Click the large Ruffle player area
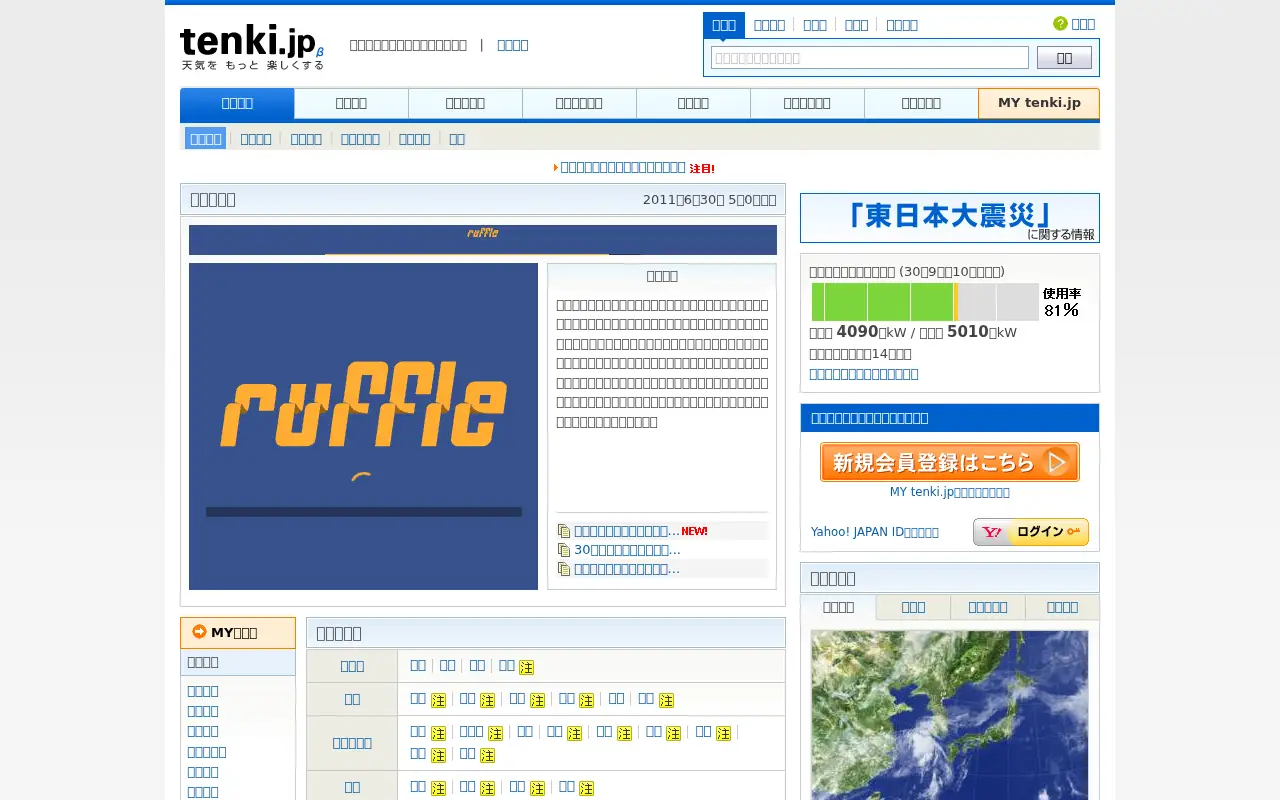 point(363,426)
